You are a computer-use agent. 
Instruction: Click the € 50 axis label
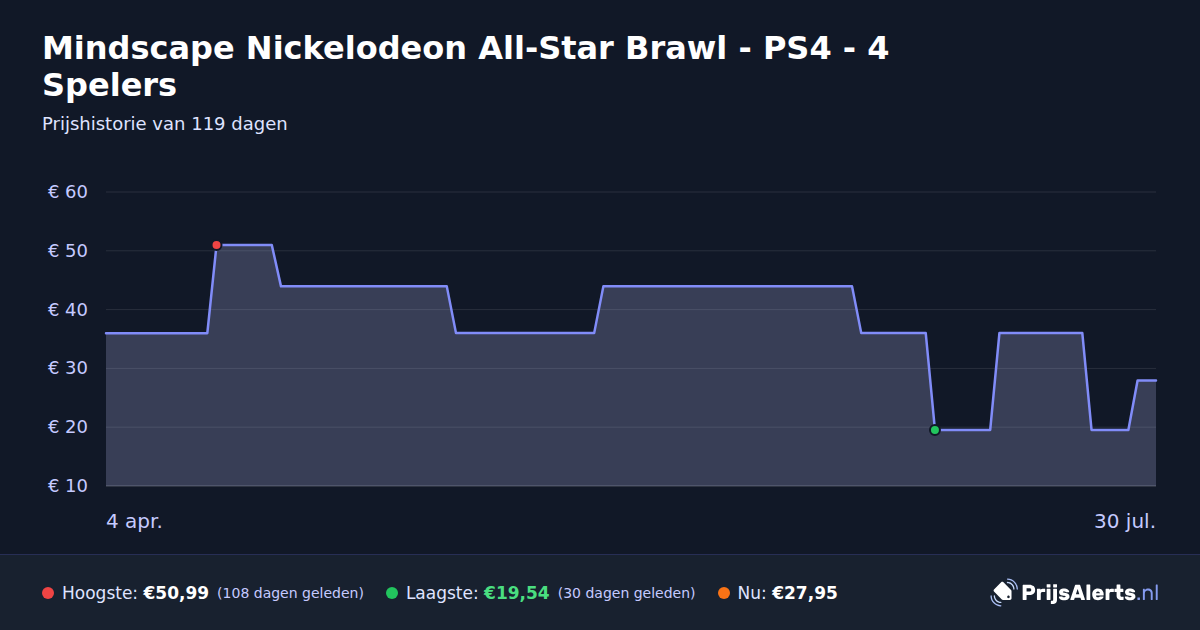pos(68,251)
